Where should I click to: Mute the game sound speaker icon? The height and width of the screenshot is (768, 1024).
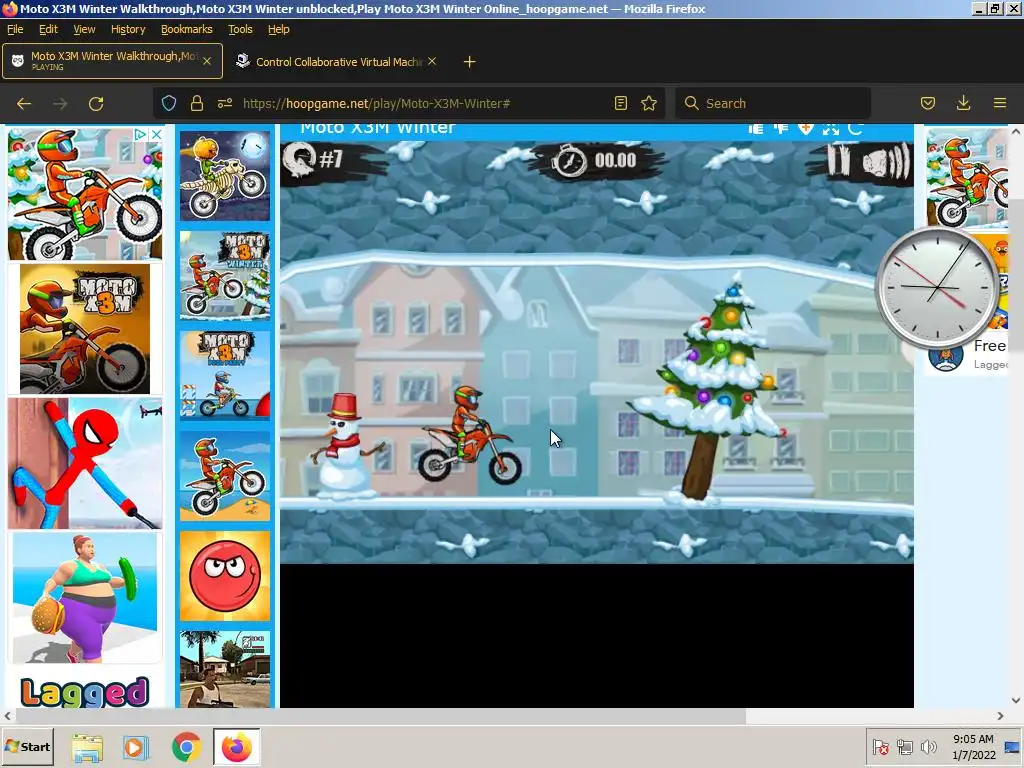click(885, 161)
